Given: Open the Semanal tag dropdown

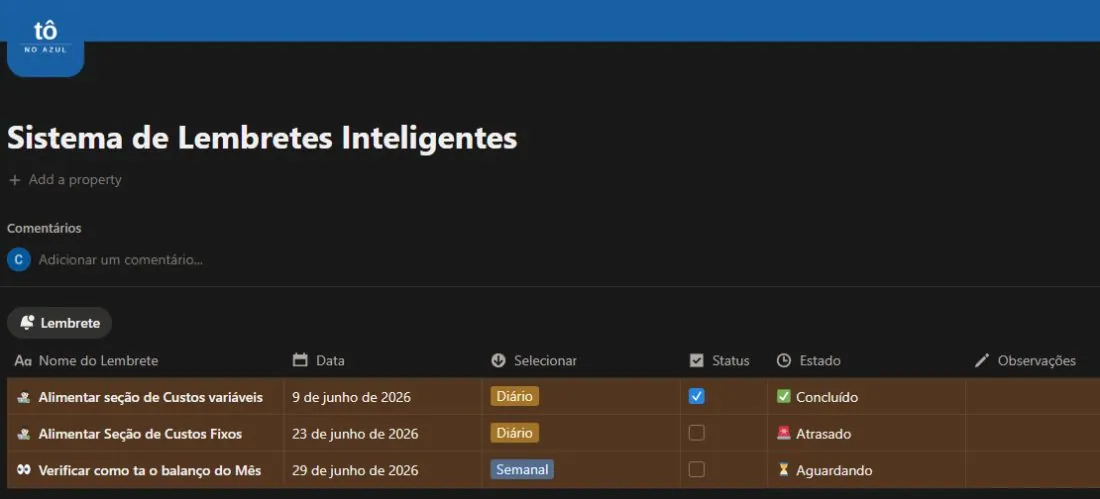Looking at the screenshot, I should (522, 470).
